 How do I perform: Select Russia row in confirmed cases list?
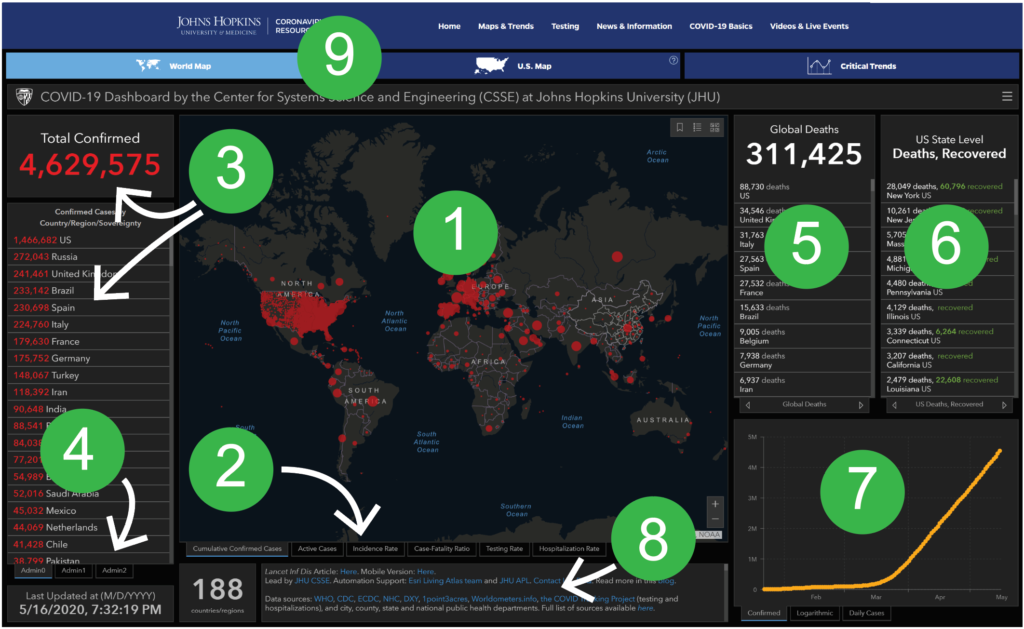coord(89,257)
